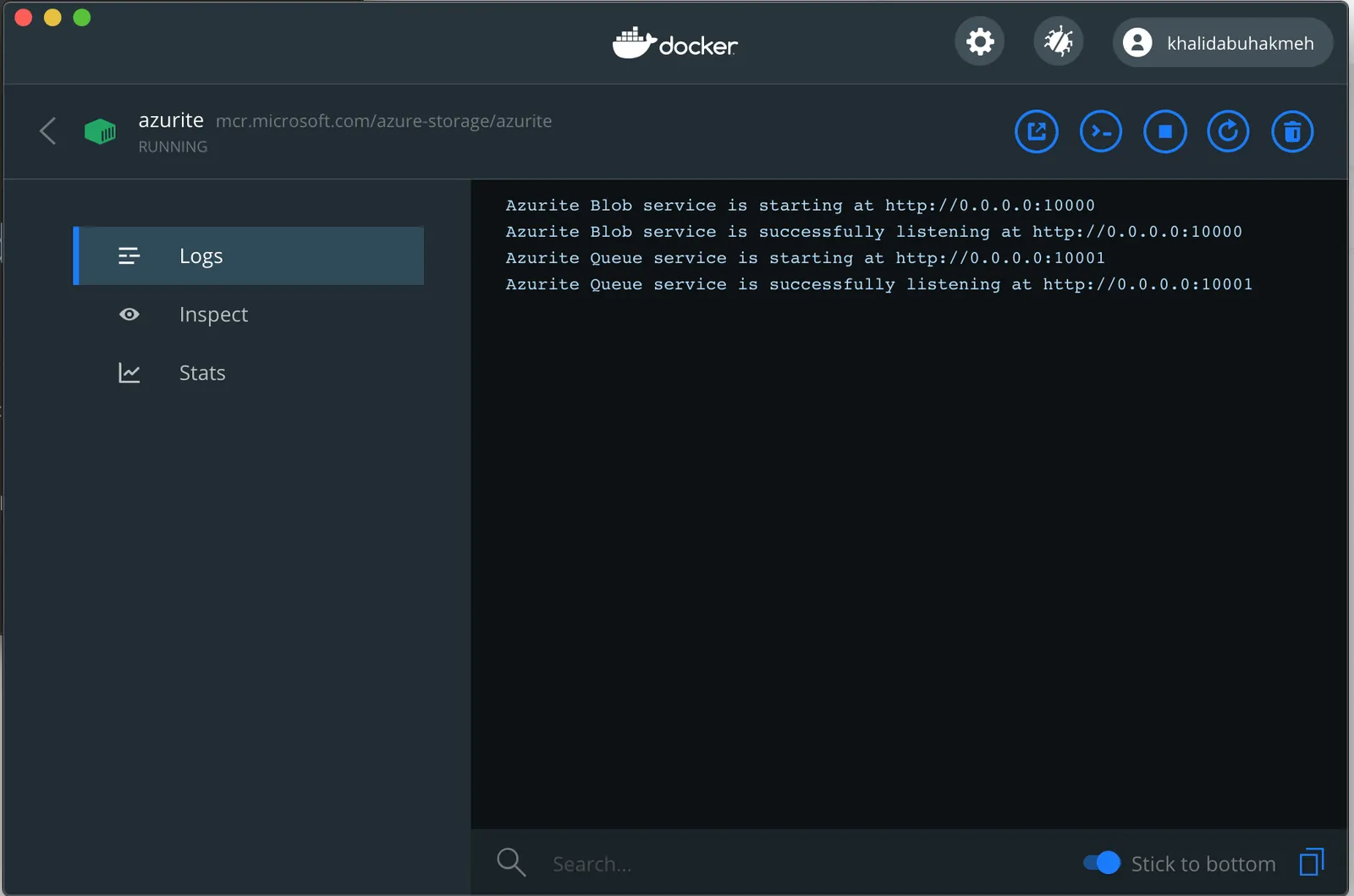1354x896 pixels.
Task: Click the mcr.microsoft.com/azure-storage/azurite image path
Action: pos(383,121)
